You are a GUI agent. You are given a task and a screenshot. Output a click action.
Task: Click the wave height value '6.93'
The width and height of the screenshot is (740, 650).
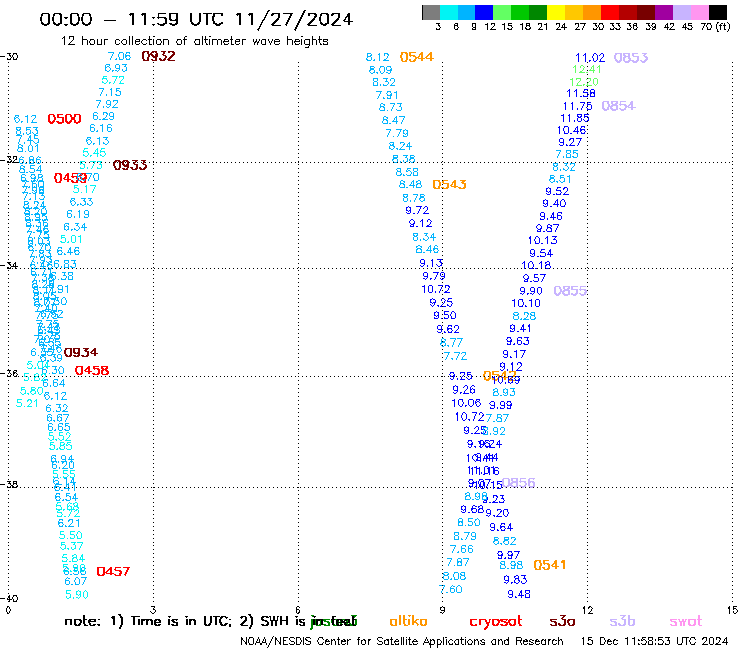click(x=116, y=68)
